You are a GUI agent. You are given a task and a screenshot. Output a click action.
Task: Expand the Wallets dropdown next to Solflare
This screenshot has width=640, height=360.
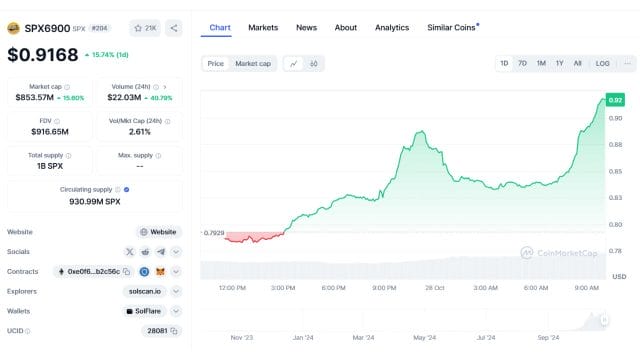coord(176,311)
